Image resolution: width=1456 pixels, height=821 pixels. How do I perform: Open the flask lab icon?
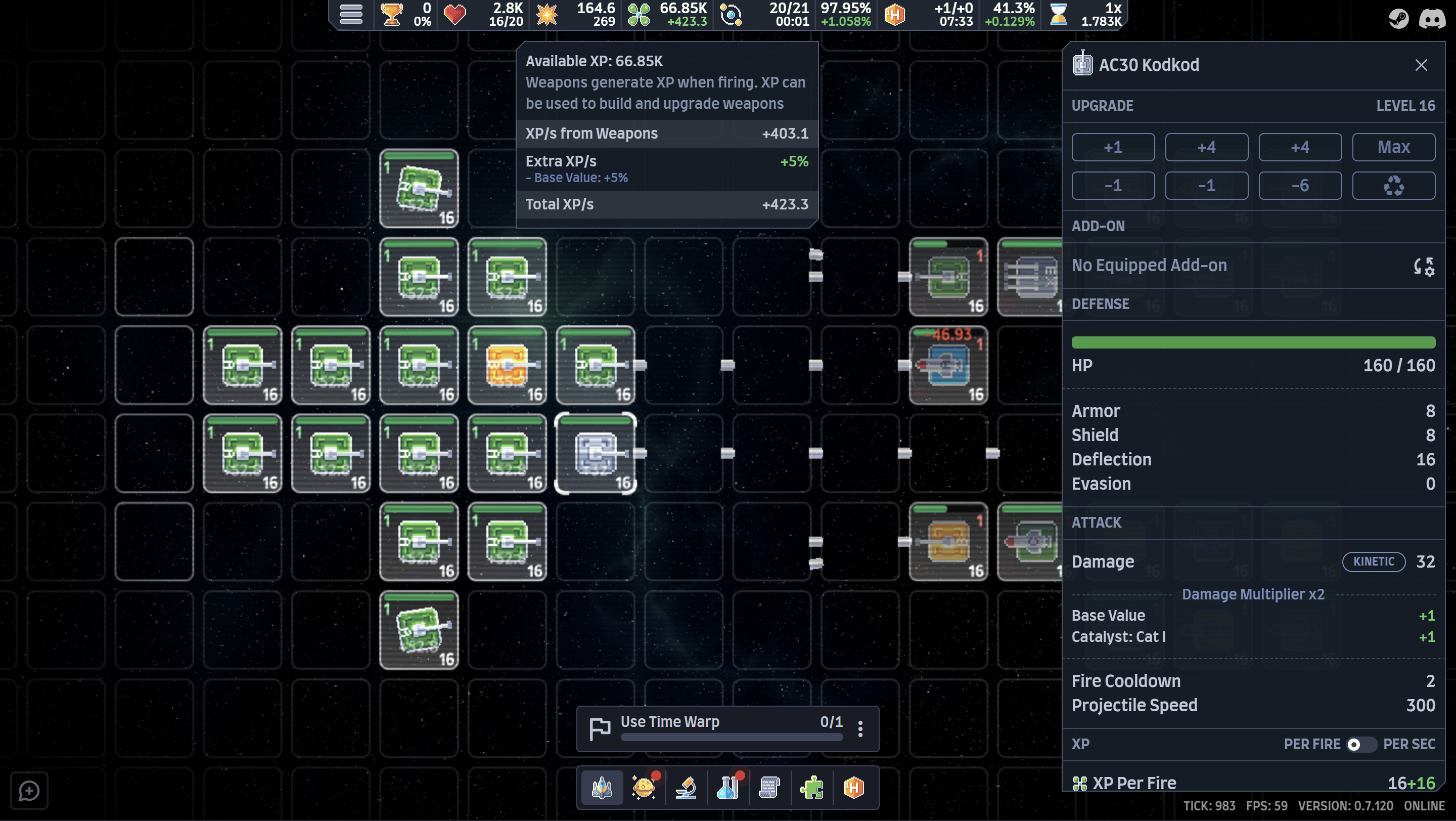click(727, 787)
